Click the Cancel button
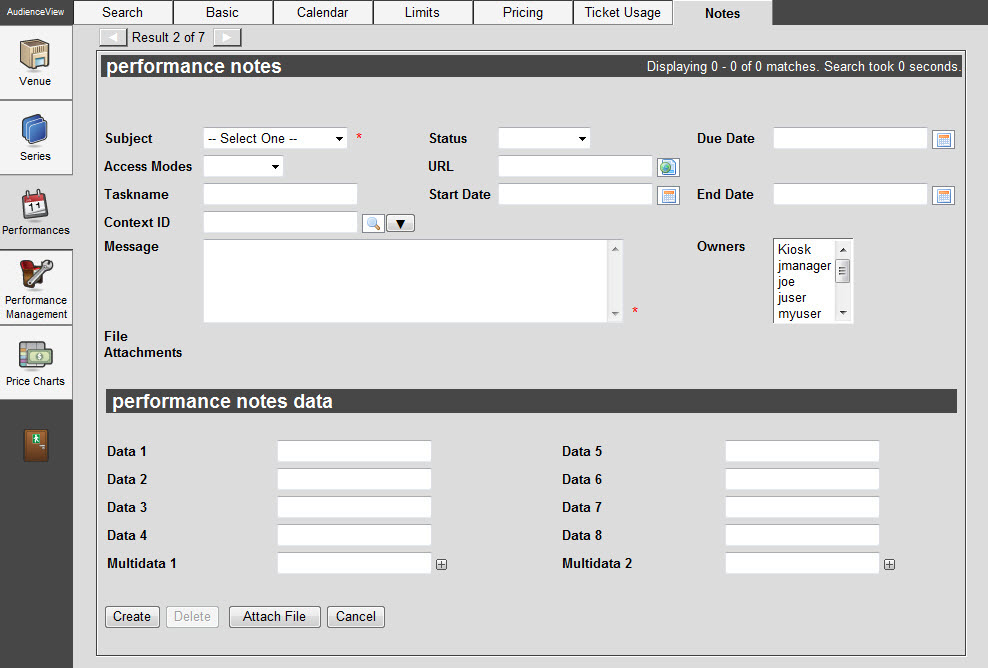The image size is (988, 668). pyautogui.click(x=355, y=616)
